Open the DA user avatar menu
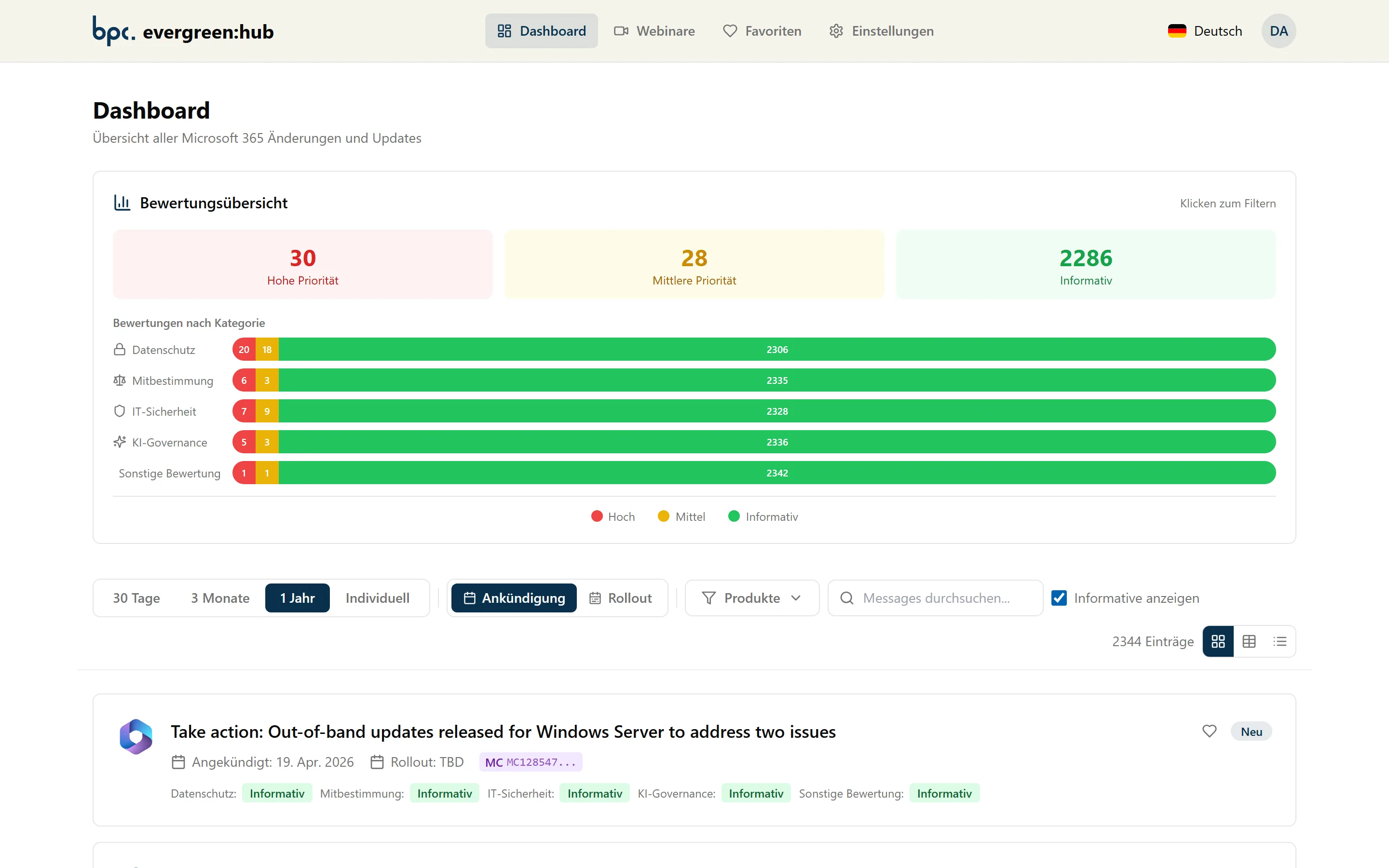 pyautogui.click(x=1278, y=31)
